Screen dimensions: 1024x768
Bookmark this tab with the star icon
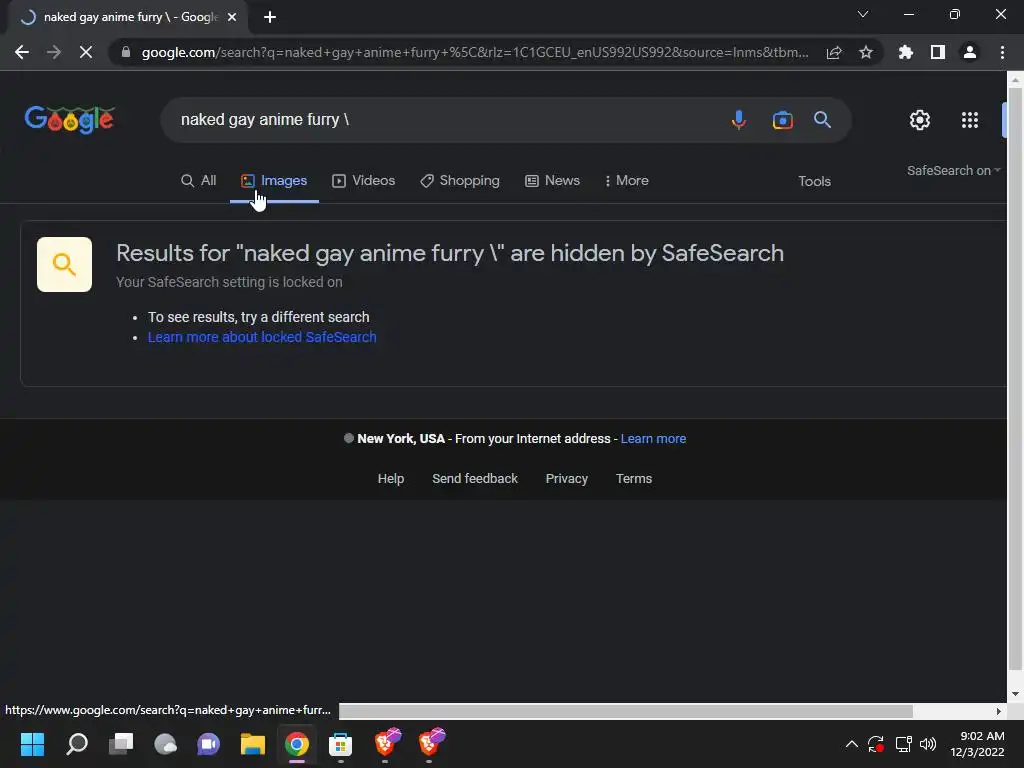tap(866, 52)
